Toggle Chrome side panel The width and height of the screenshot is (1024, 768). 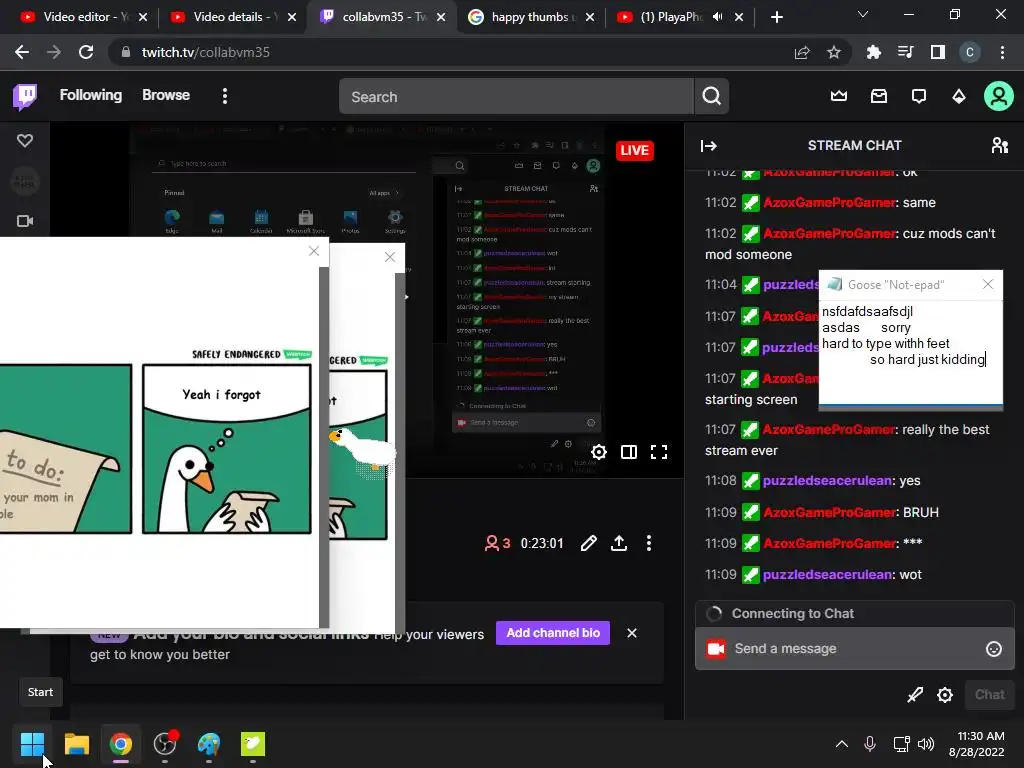coord(937,52)
